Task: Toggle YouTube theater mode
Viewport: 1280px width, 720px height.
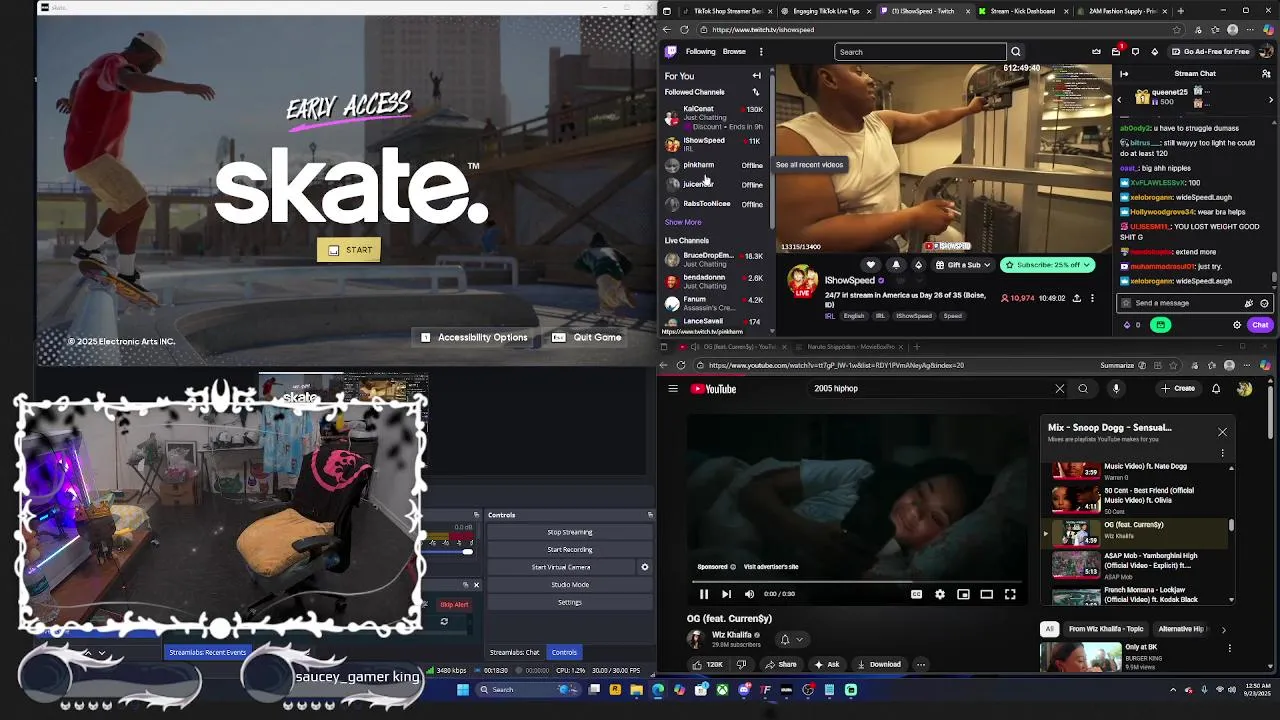Action: click(986, 594)
